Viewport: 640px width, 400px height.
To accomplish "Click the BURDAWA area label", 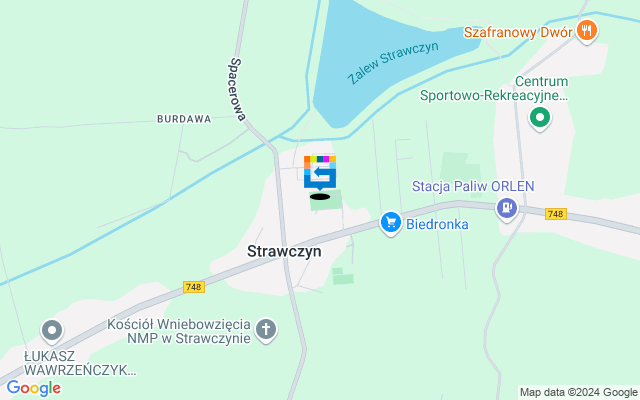I will click(184, 119).
